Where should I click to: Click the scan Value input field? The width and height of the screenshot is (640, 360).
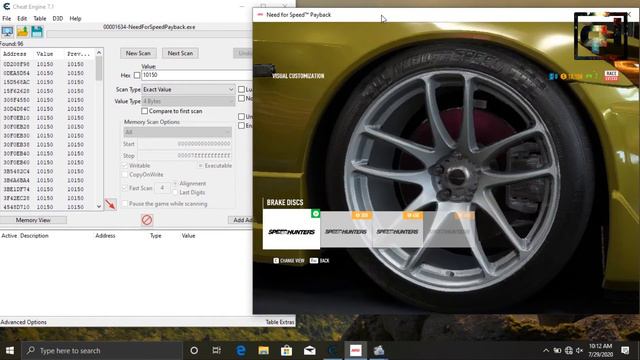[x=197, y=75]
